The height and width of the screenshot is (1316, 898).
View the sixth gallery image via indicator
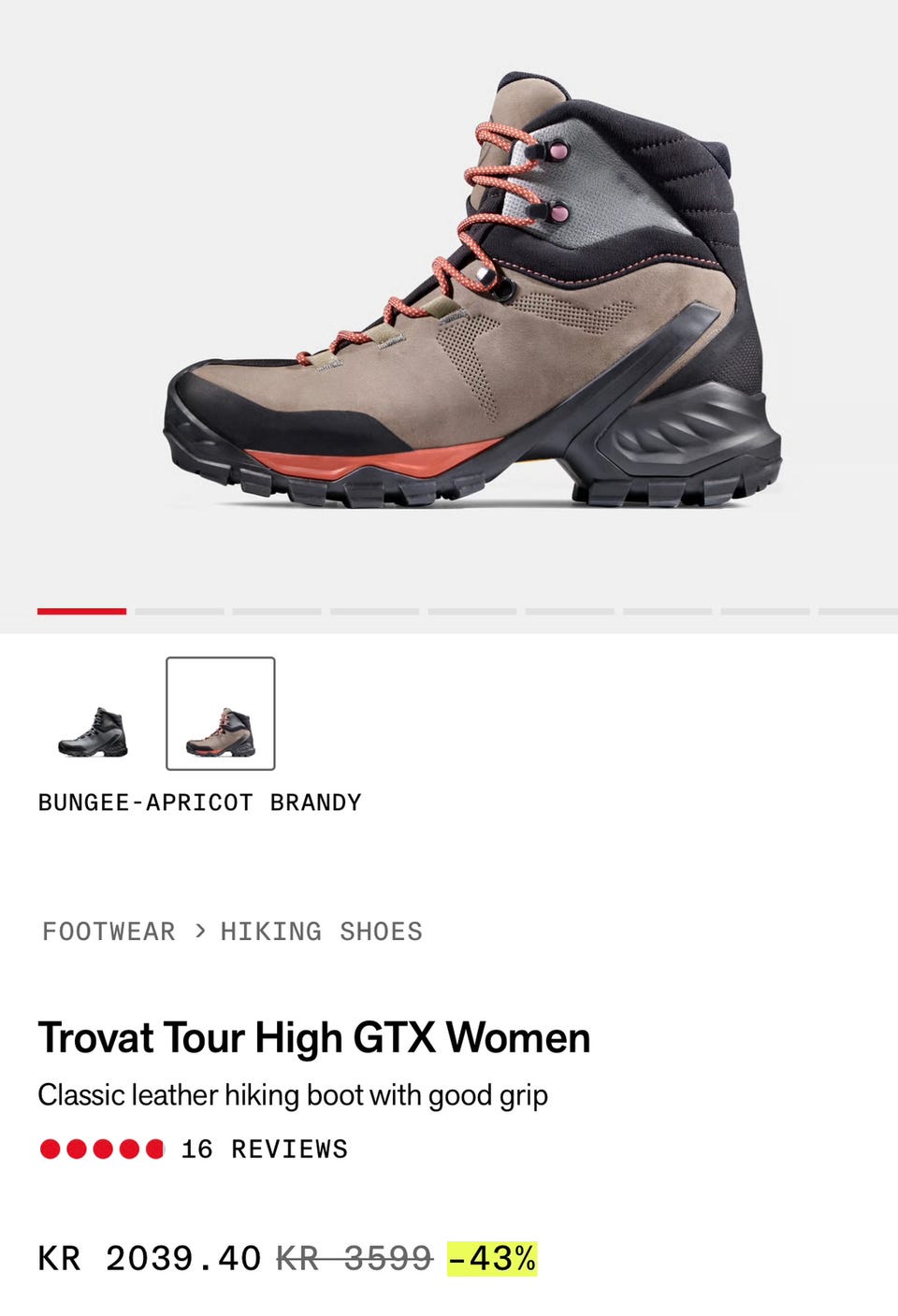[x=570, y=611]
